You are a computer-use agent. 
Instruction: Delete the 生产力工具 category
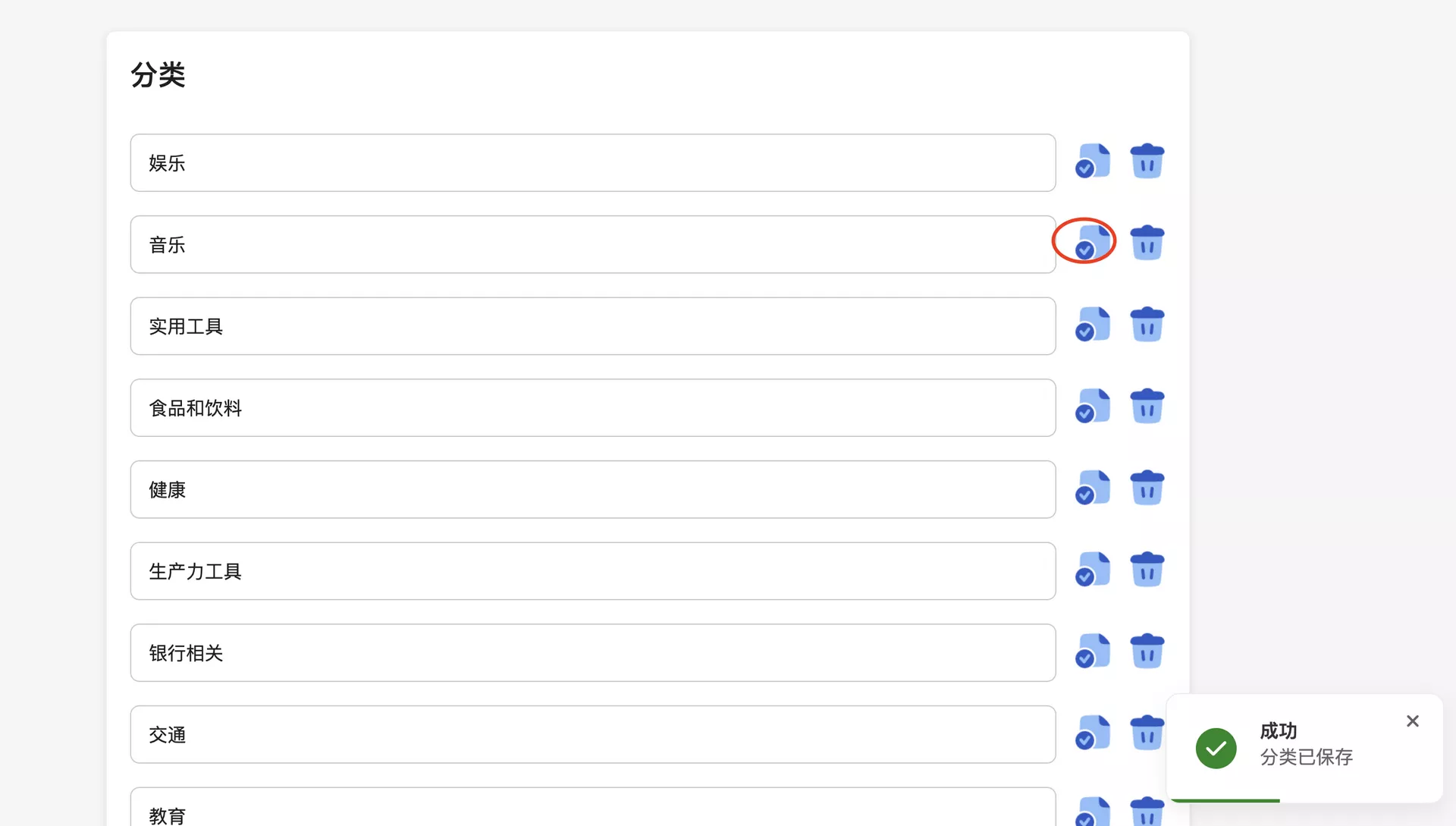[1147, 570]
